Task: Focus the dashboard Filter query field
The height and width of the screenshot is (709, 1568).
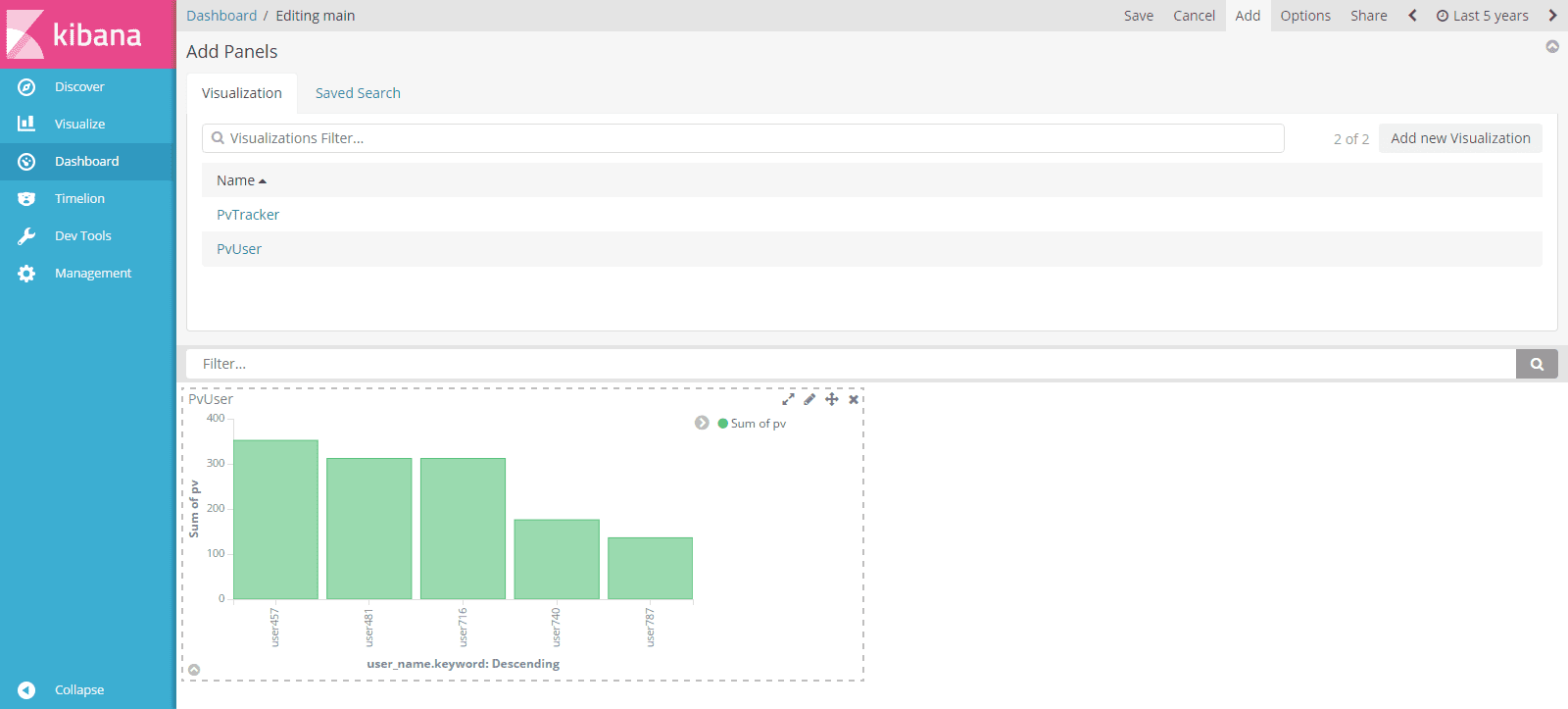Action: (851, 364)
